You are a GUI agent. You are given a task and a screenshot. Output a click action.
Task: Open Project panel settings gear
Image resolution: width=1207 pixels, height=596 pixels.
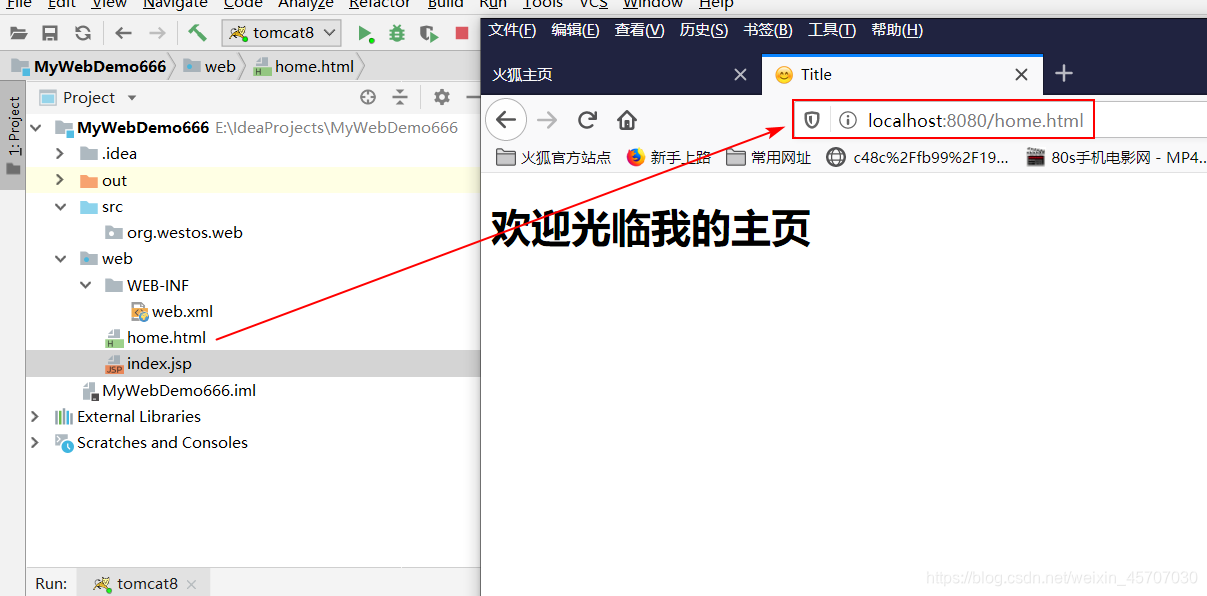442,97
